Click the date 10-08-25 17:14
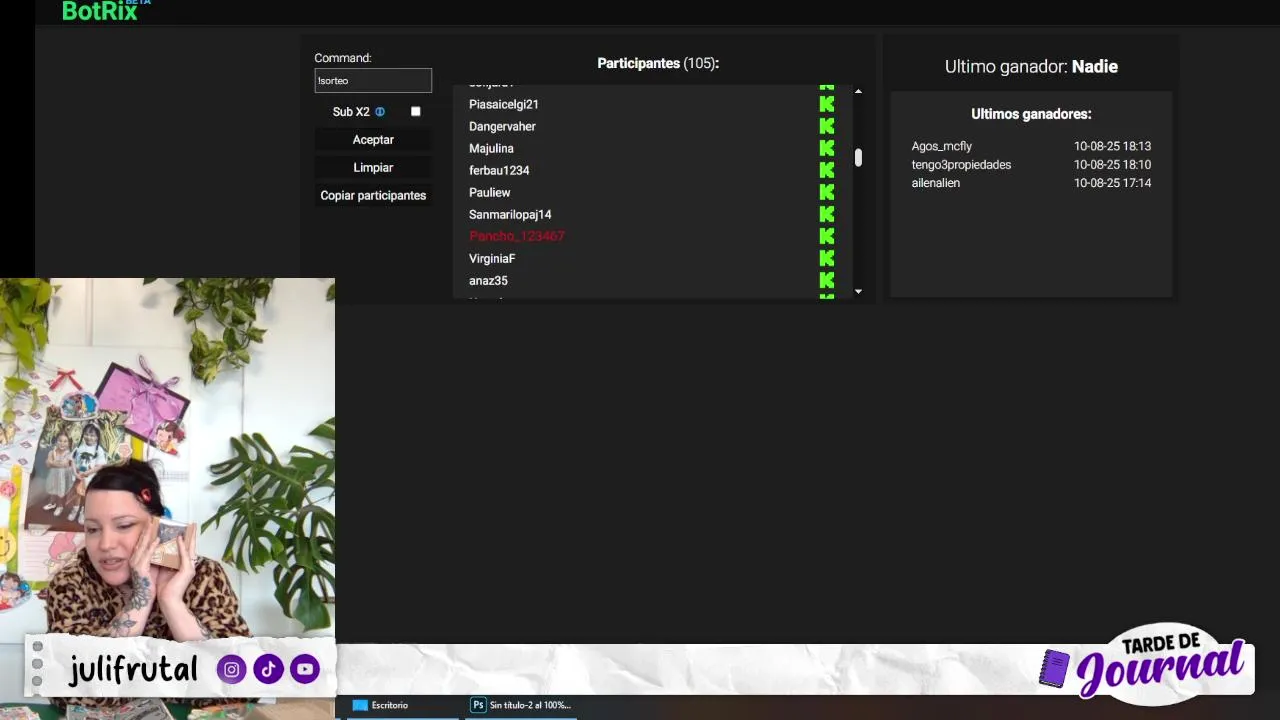 pos(1112,183)
